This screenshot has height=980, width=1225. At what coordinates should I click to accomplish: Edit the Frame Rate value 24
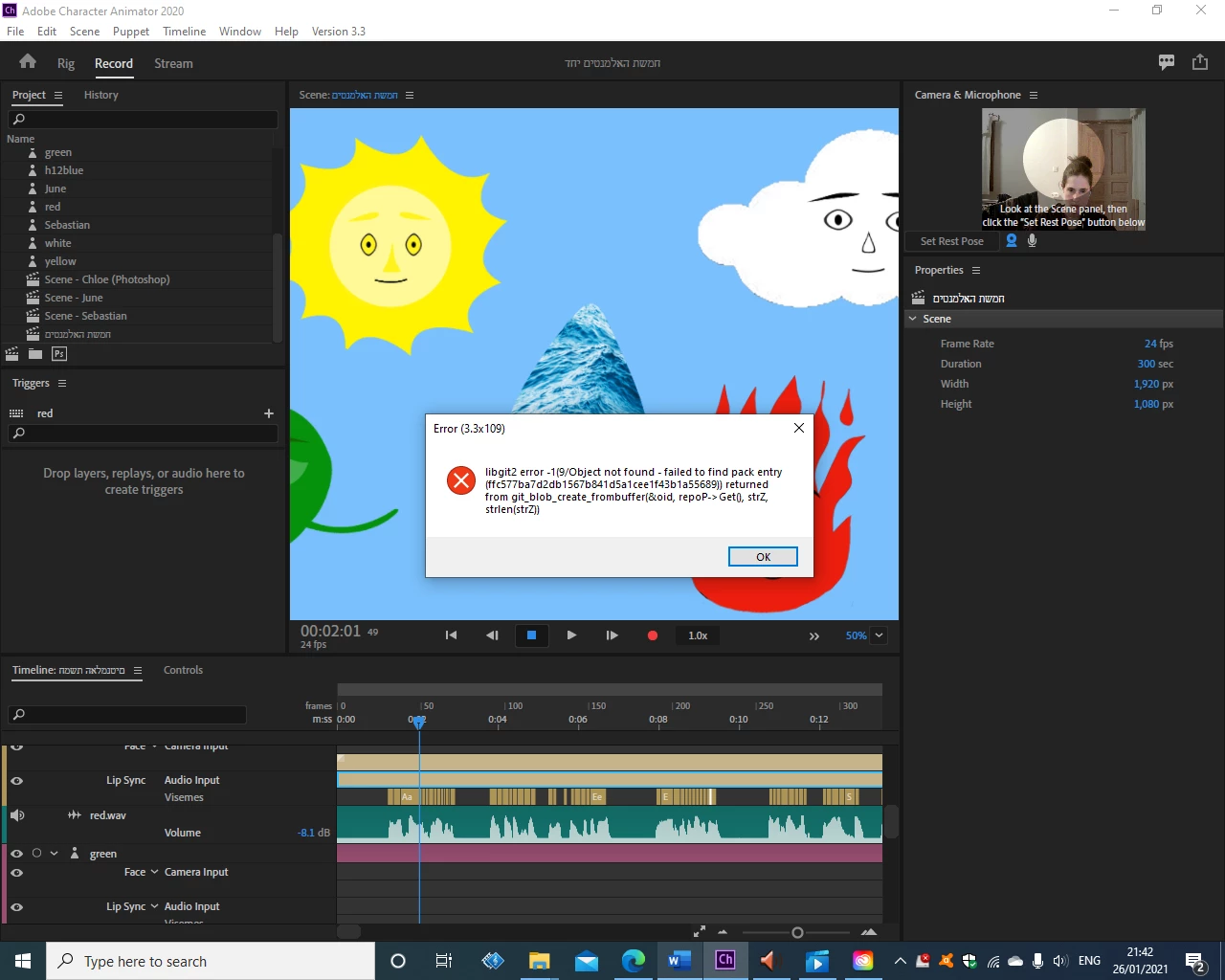1150,344
